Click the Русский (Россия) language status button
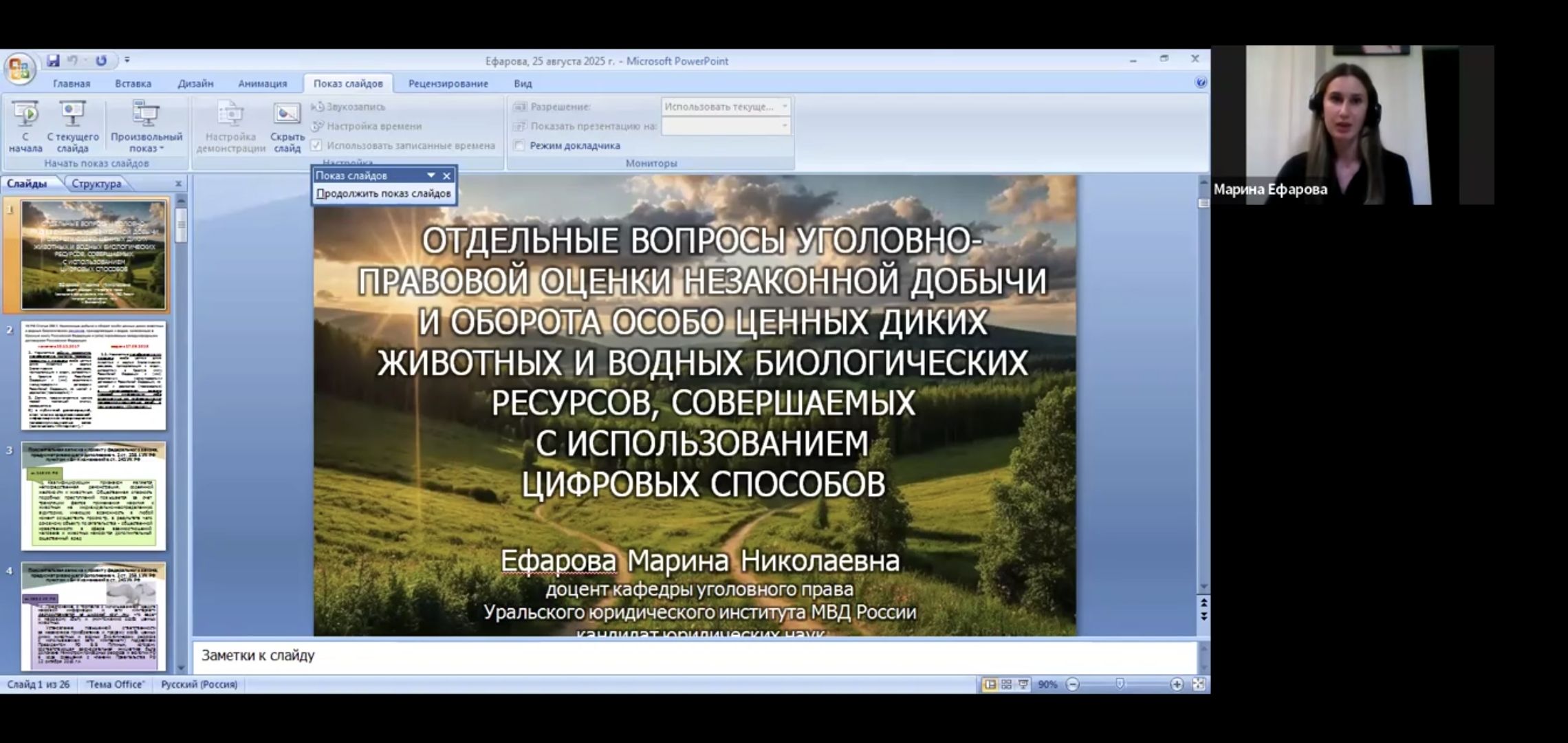The image size is (1568, 743). (x=199, y=685)
